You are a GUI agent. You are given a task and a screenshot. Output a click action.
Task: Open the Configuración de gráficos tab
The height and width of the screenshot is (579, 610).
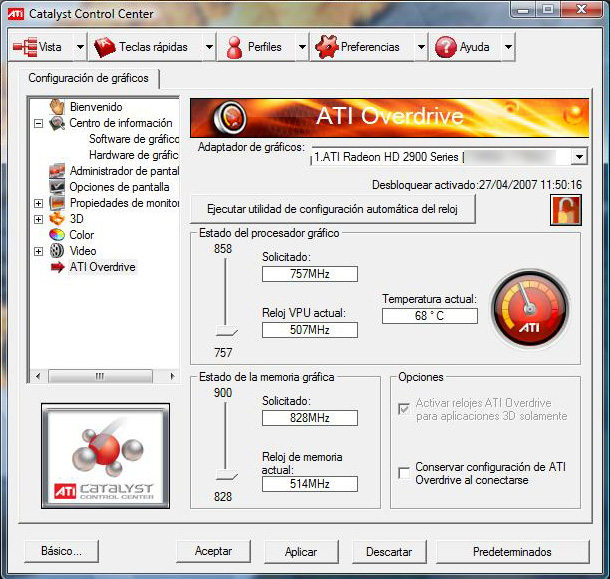point(88,78)
